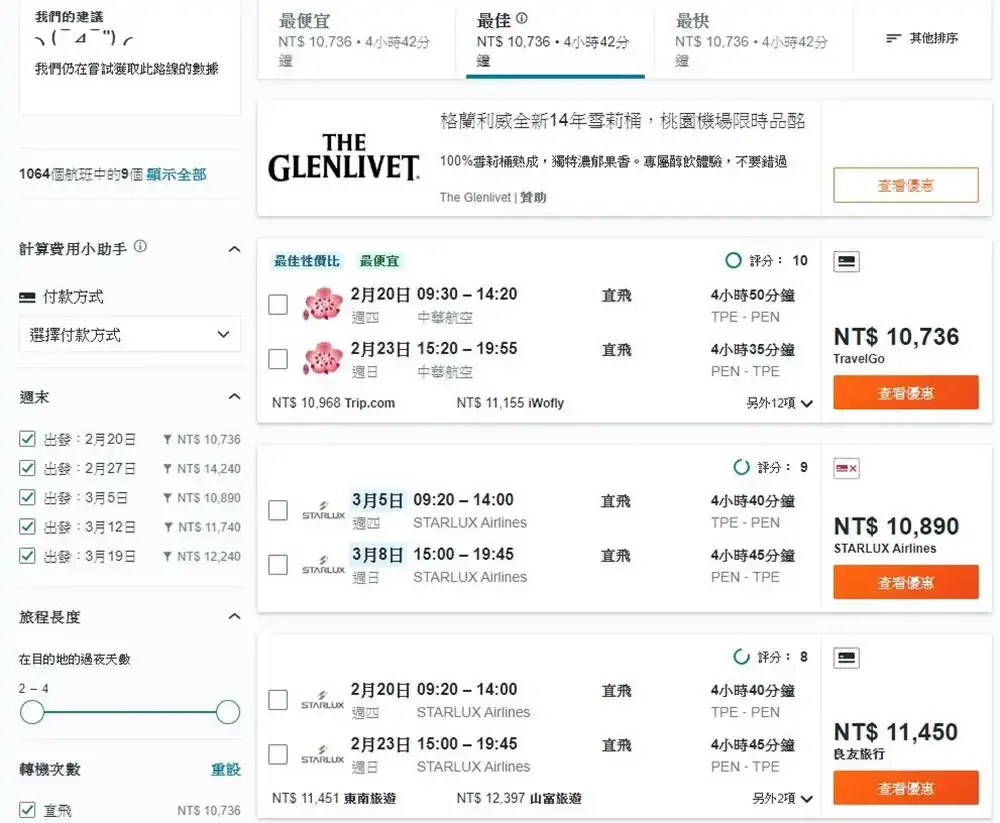
Task: Click STARLUX logo for 2月23日 15:00 flight
Action: coord(323,754)
